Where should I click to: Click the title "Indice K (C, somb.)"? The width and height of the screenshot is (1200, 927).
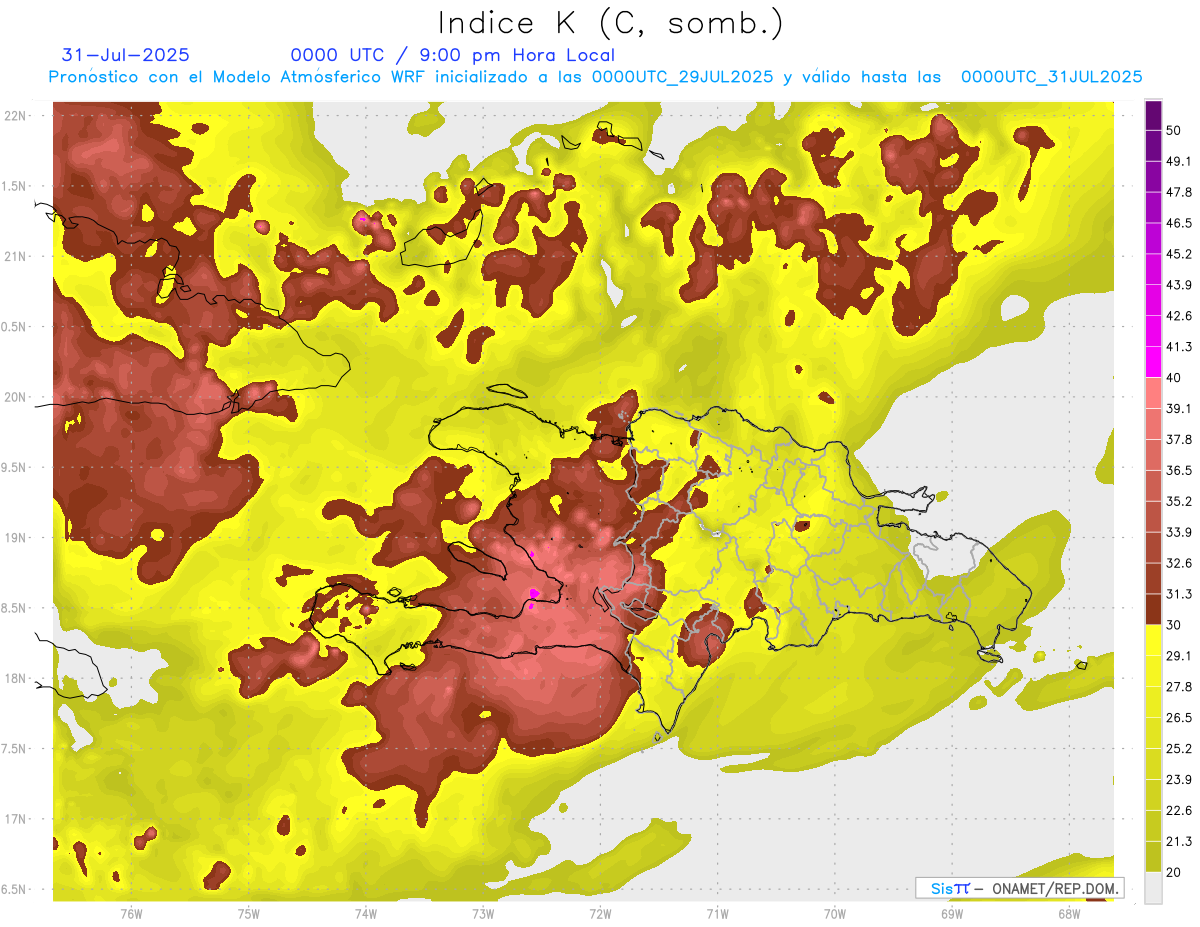point(611,23)
